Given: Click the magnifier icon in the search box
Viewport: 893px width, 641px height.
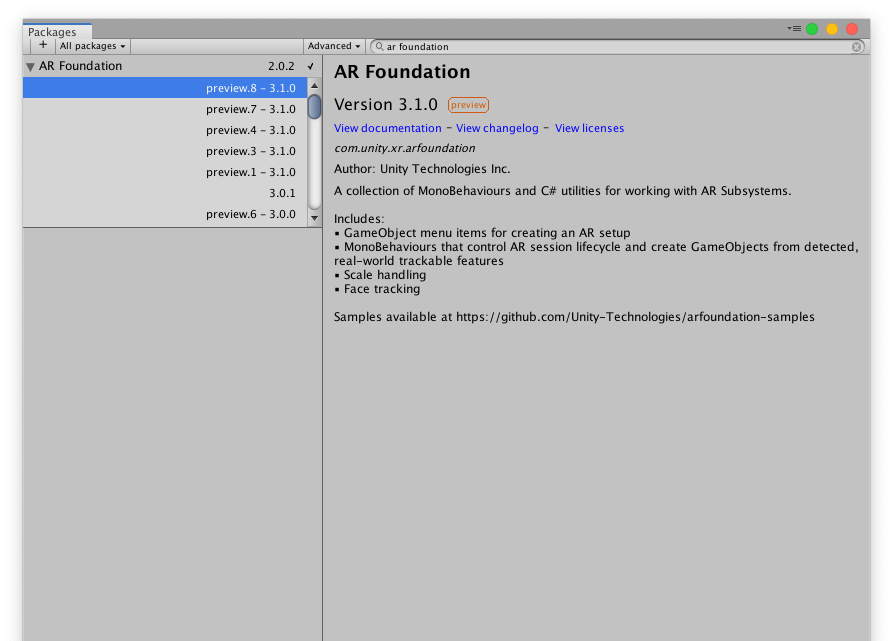Looking at the screenshot, I should (379, 47).
